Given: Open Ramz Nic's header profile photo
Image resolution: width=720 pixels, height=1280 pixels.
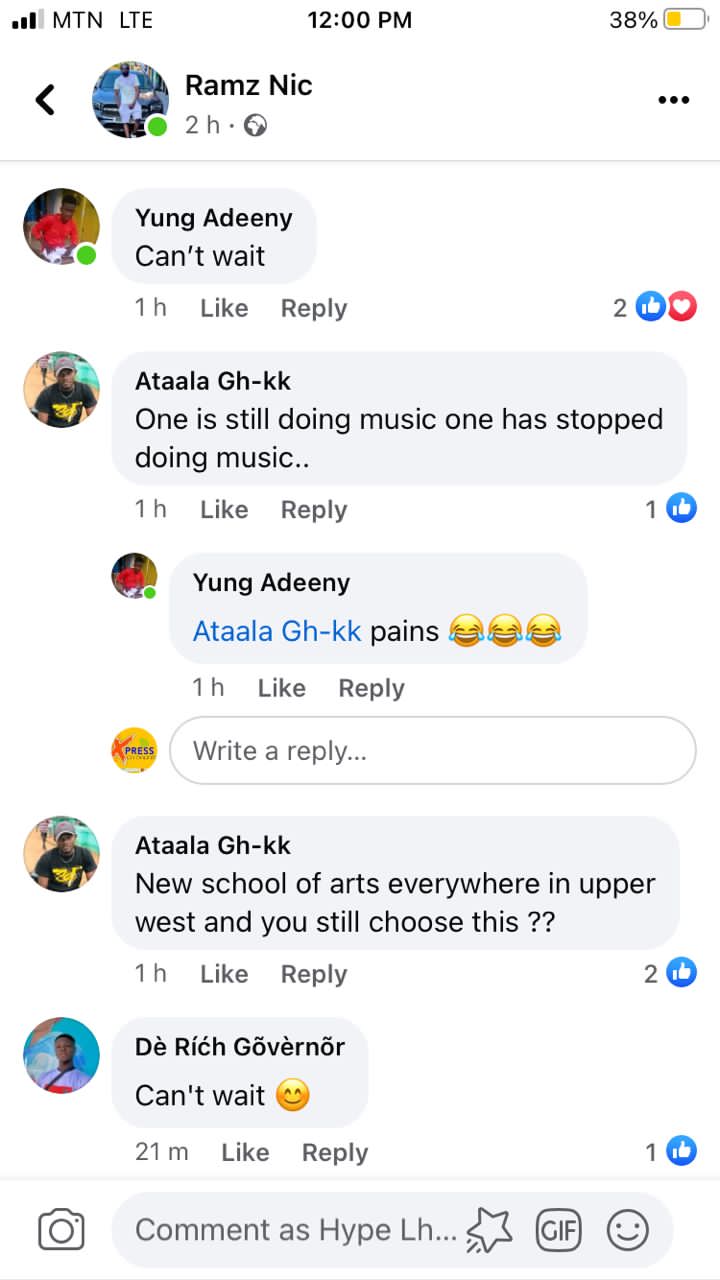Looking at the screenshot, I should [130, 100].
